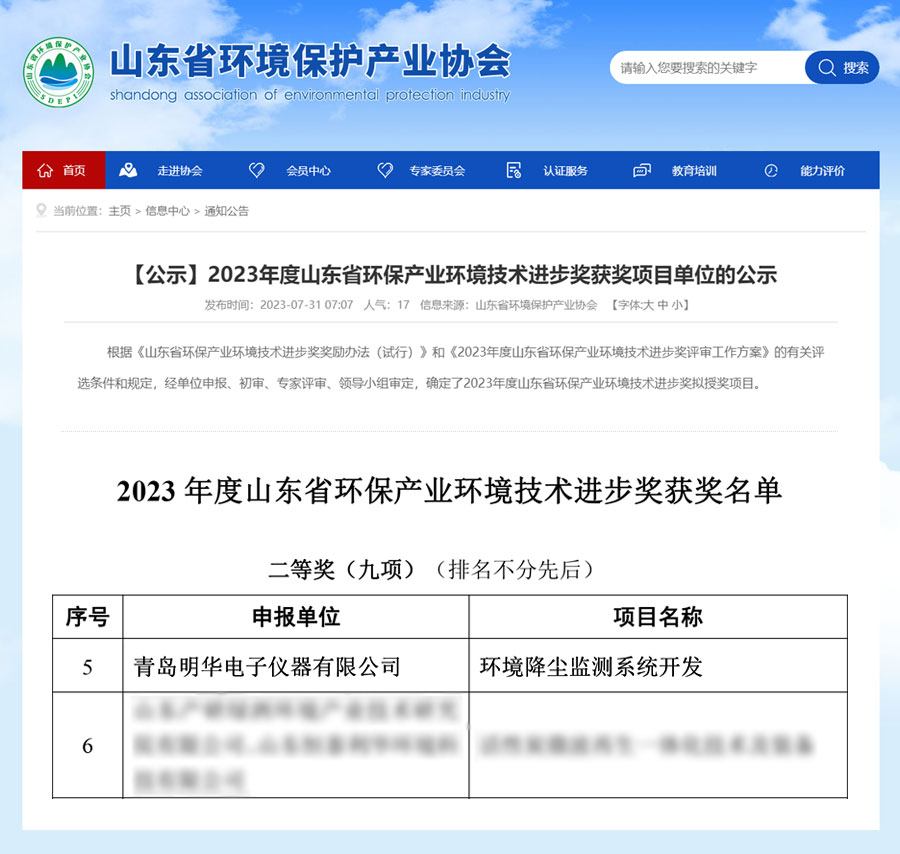Click the heart icon beside 会员中心
This screenshot has height=854, width=900.
coord(256,171)
